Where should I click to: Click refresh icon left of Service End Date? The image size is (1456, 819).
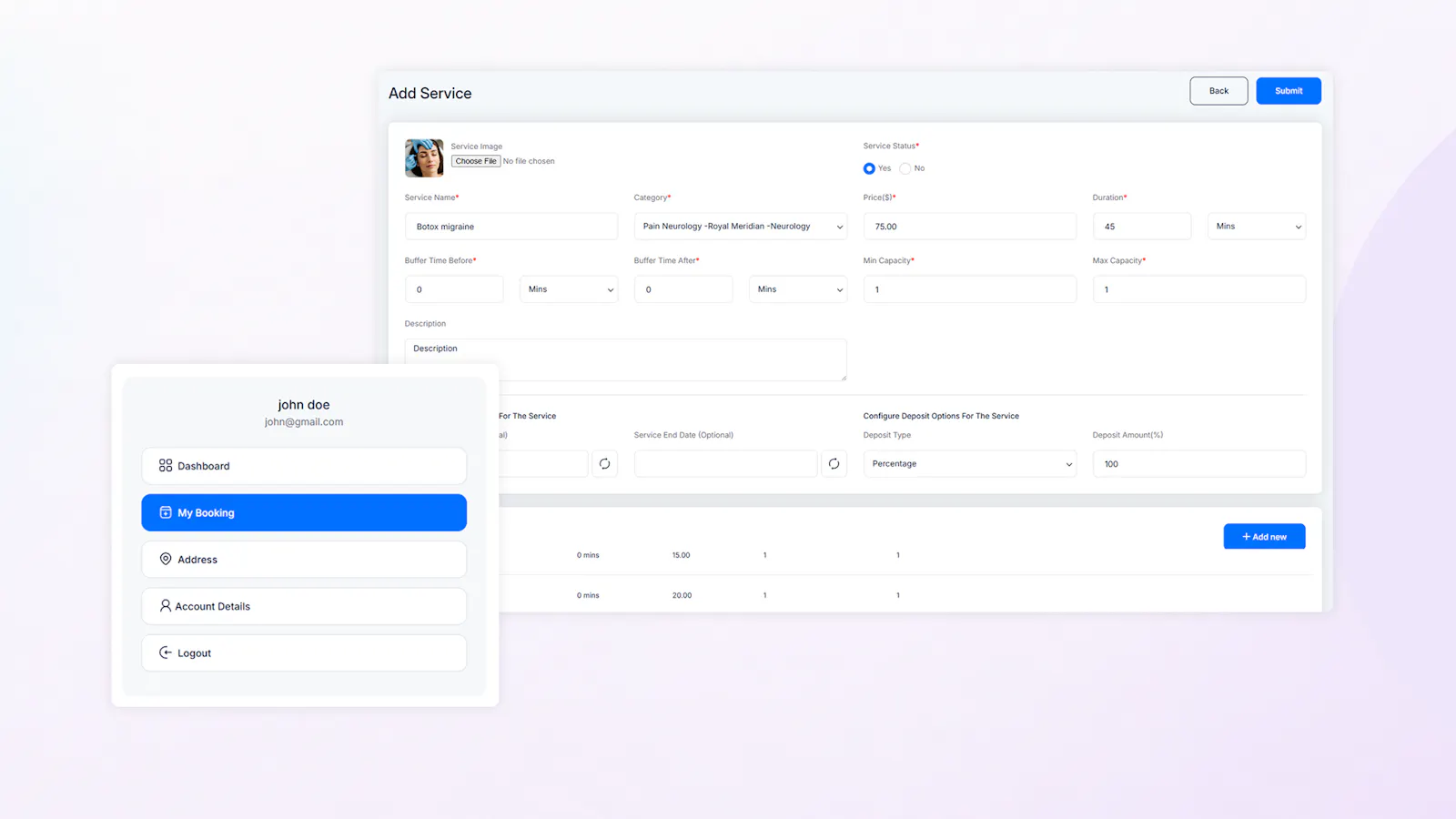604,464
